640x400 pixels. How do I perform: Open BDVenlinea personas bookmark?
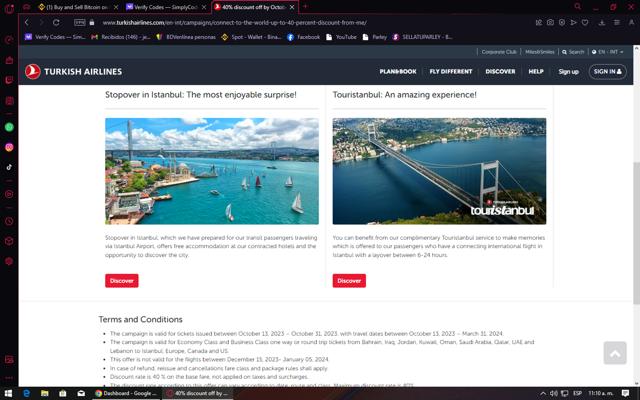(x=186, y=37)
